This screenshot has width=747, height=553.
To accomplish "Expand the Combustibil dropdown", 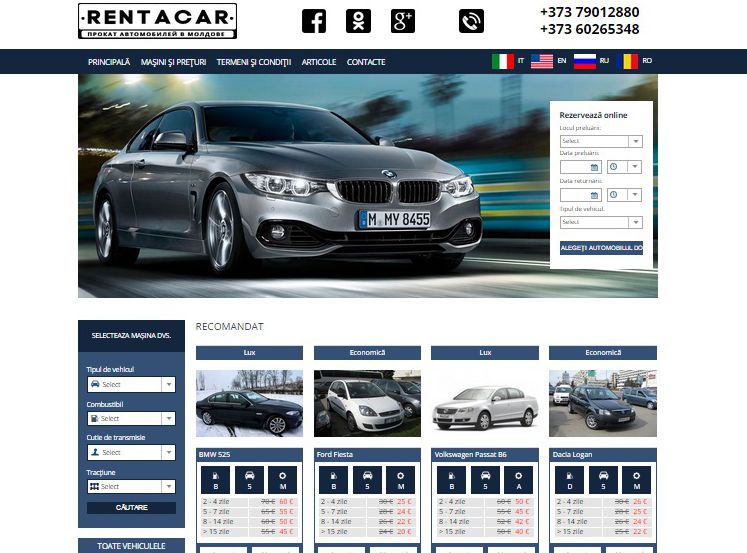I will coord(131,418).
